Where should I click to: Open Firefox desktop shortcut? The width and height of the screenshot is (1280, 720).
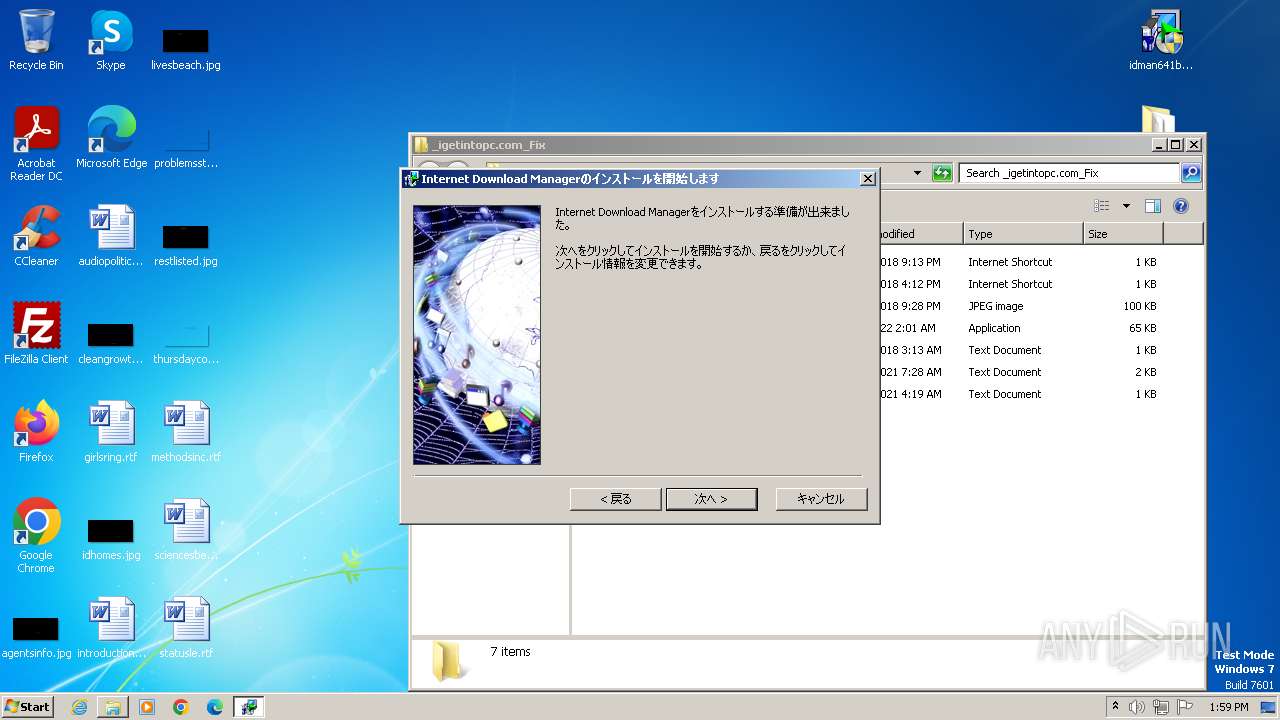click(36, 432)
